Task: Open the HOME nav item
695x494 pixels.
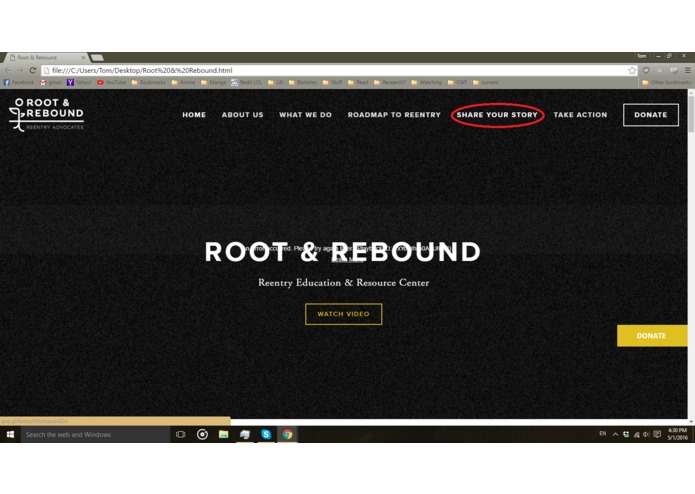Action: (x=194, y=115)
